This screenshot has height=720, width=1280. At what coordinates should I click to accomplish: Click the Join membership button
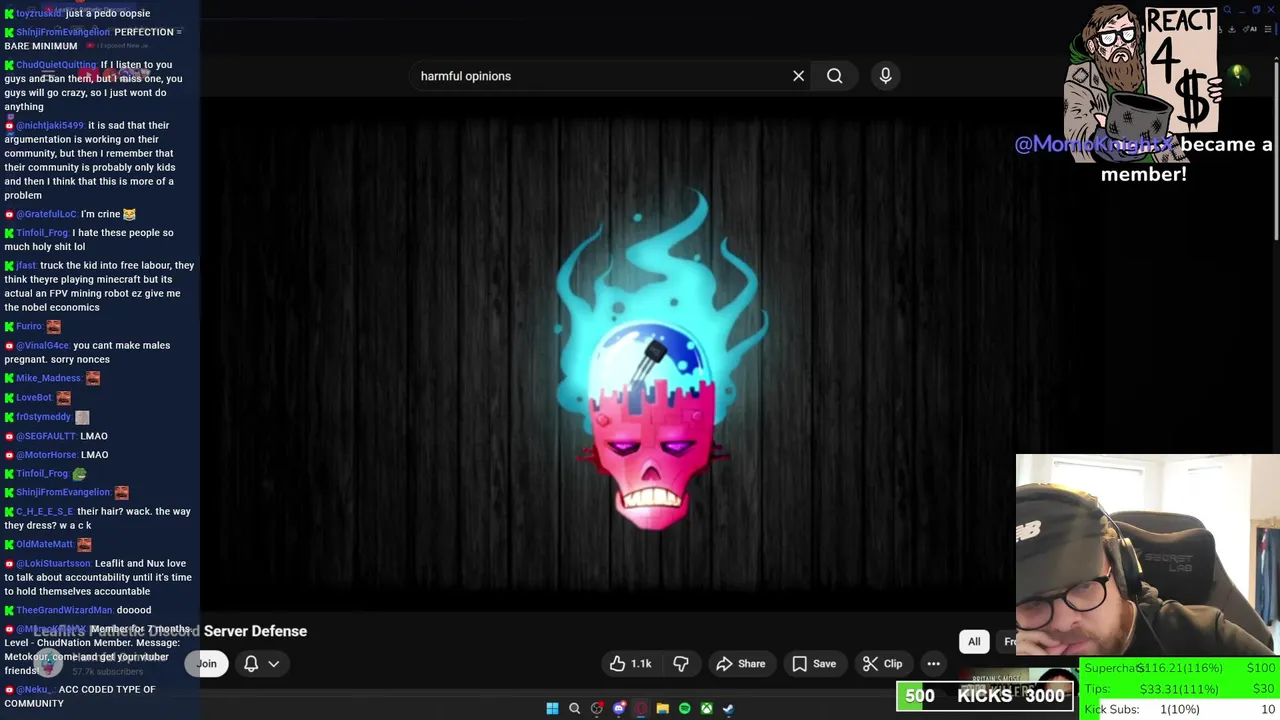coord(207,663)
